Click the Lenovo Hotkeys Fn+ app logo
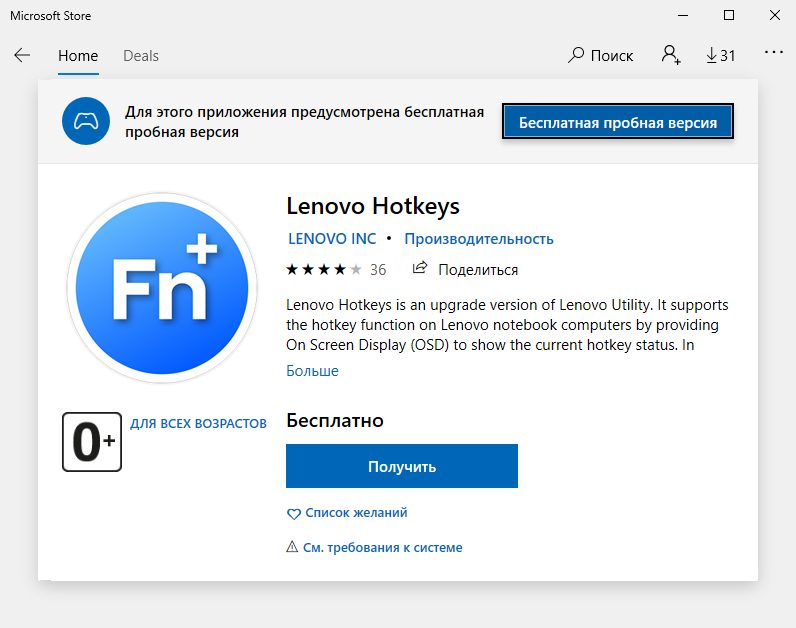This screenshot has width=796, height=628. click(162, 288)
